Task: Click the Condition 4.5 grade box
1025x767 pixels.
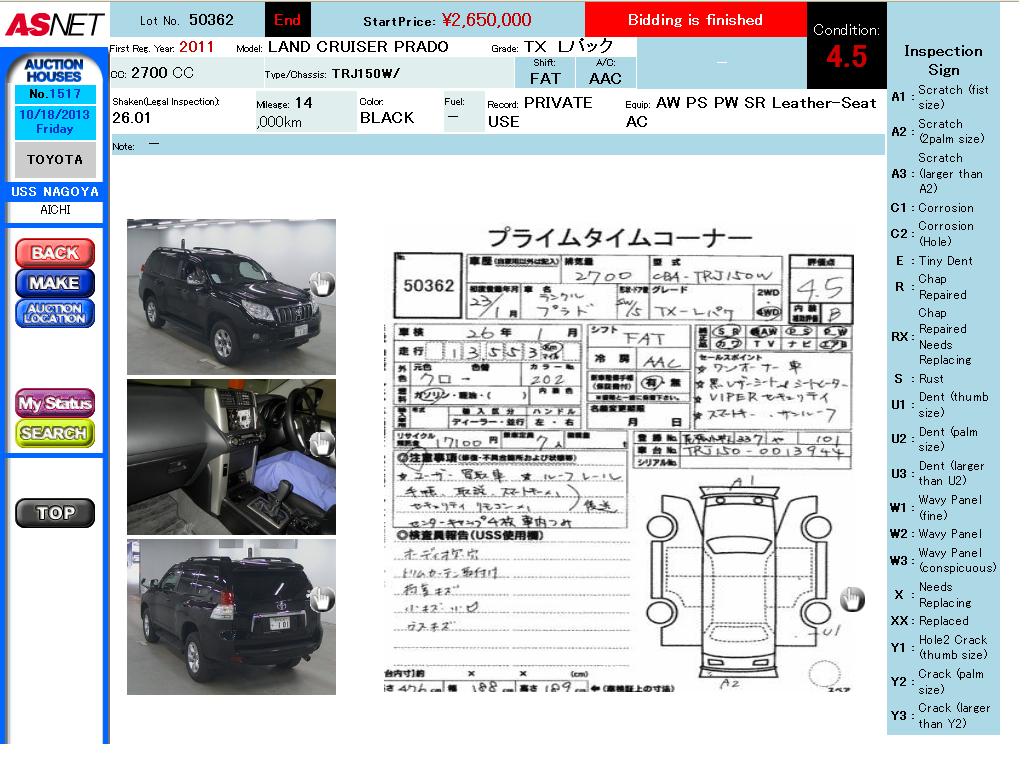Action: 846,47
